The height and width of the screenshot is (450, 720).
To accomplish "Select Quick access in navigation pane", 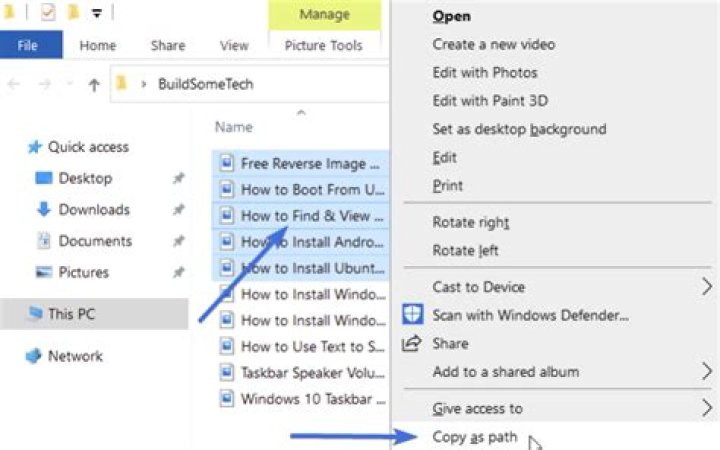I will coord(88,147).
